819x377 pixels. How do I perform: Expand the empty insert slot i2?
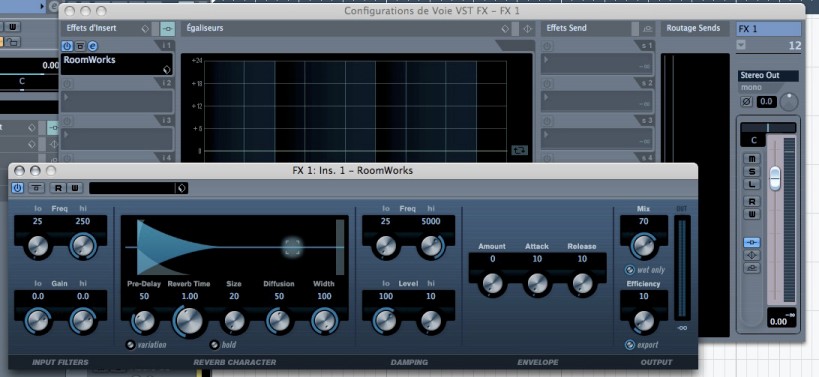(x=66, y=97)
